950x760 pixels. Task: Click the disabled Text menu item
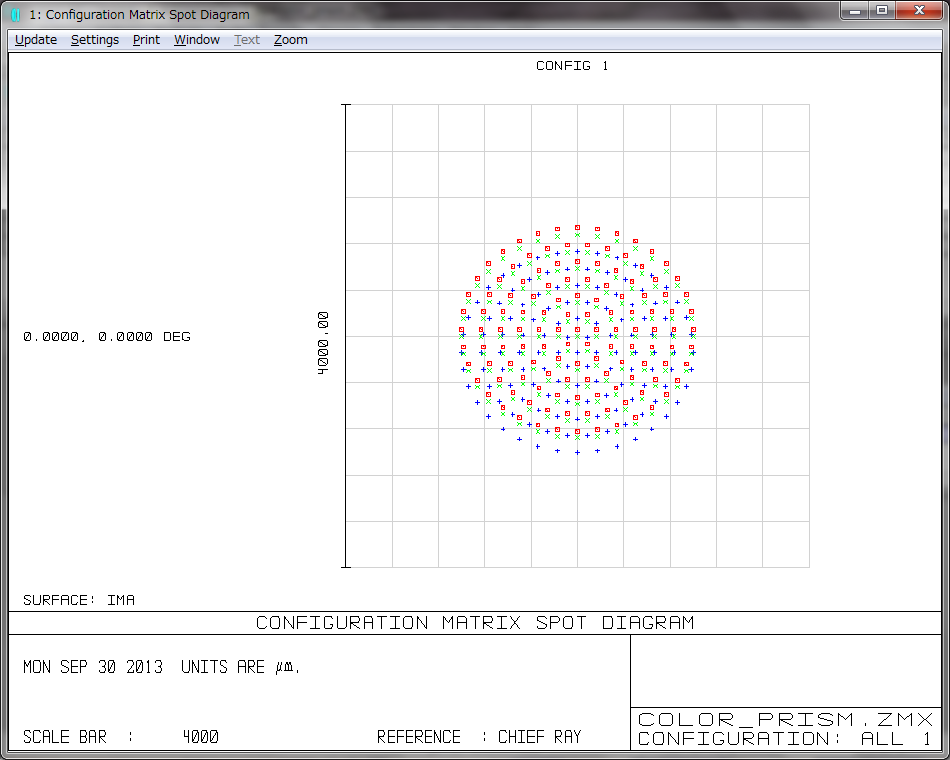(x=247, y=40)
